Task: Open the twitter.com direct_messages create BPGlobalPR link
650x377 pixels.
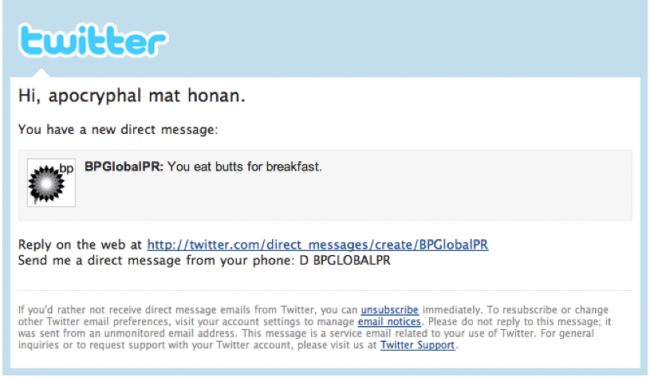Action: tap(318, 245)
